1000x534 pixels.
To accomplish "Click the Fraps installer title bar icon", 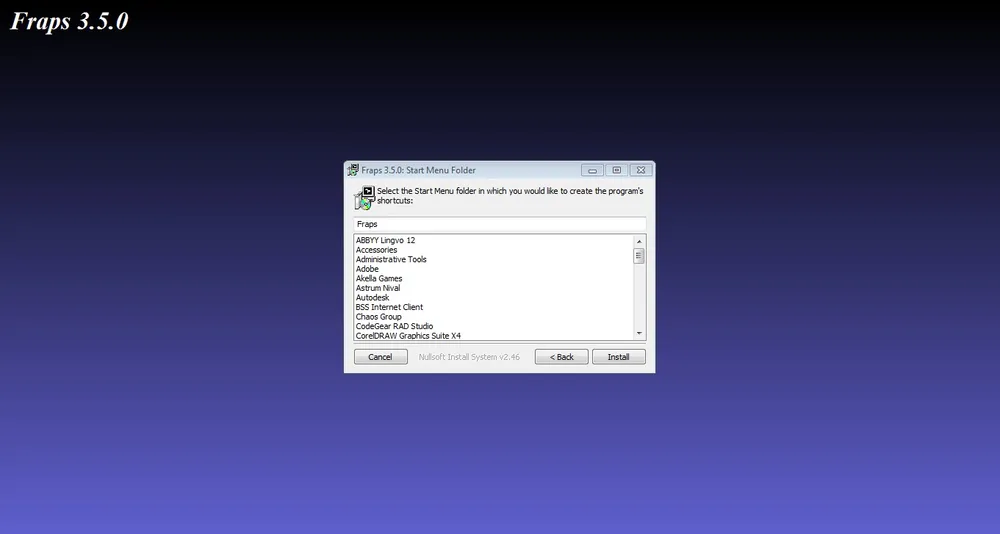I will pos(353,170).
